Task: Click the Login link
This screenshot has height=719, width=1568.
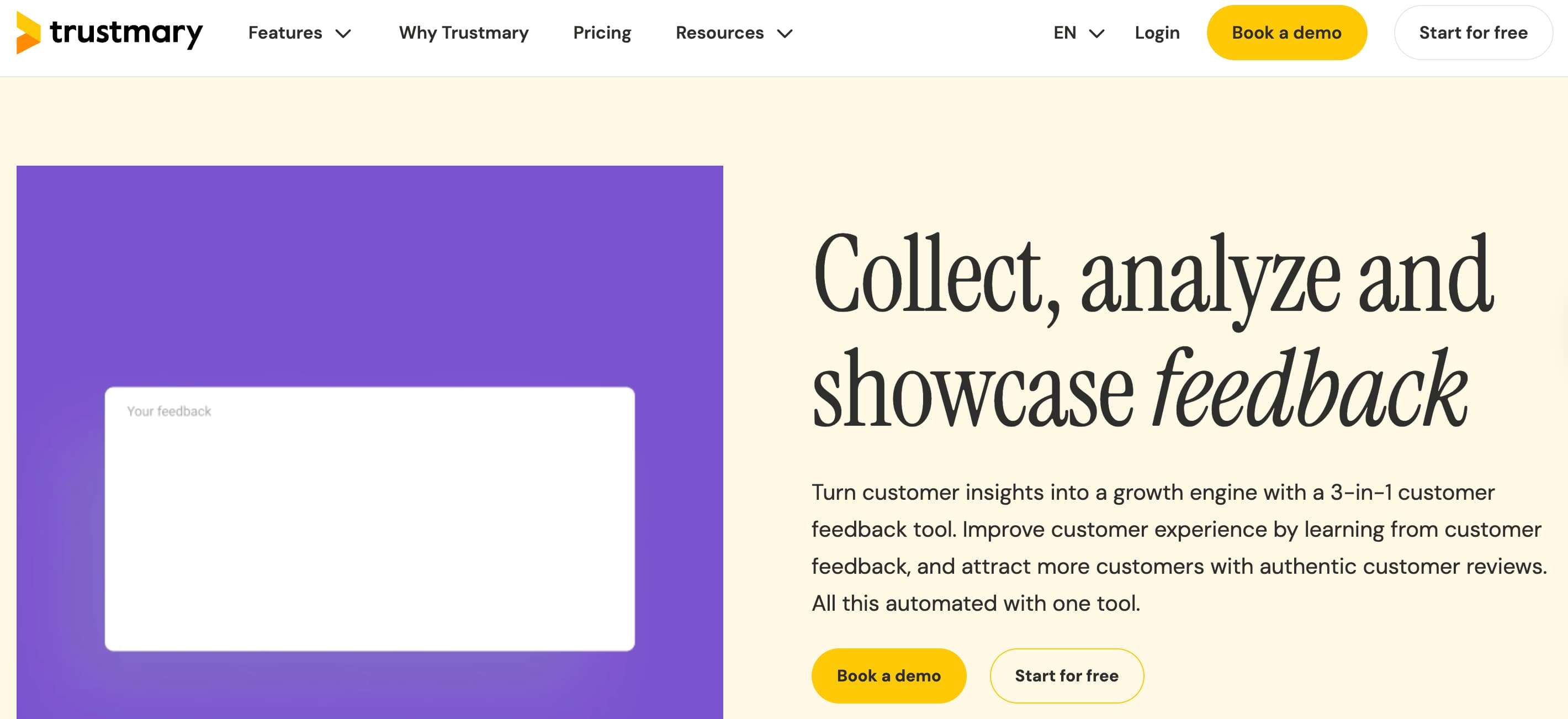Action: coord(1156,33)
